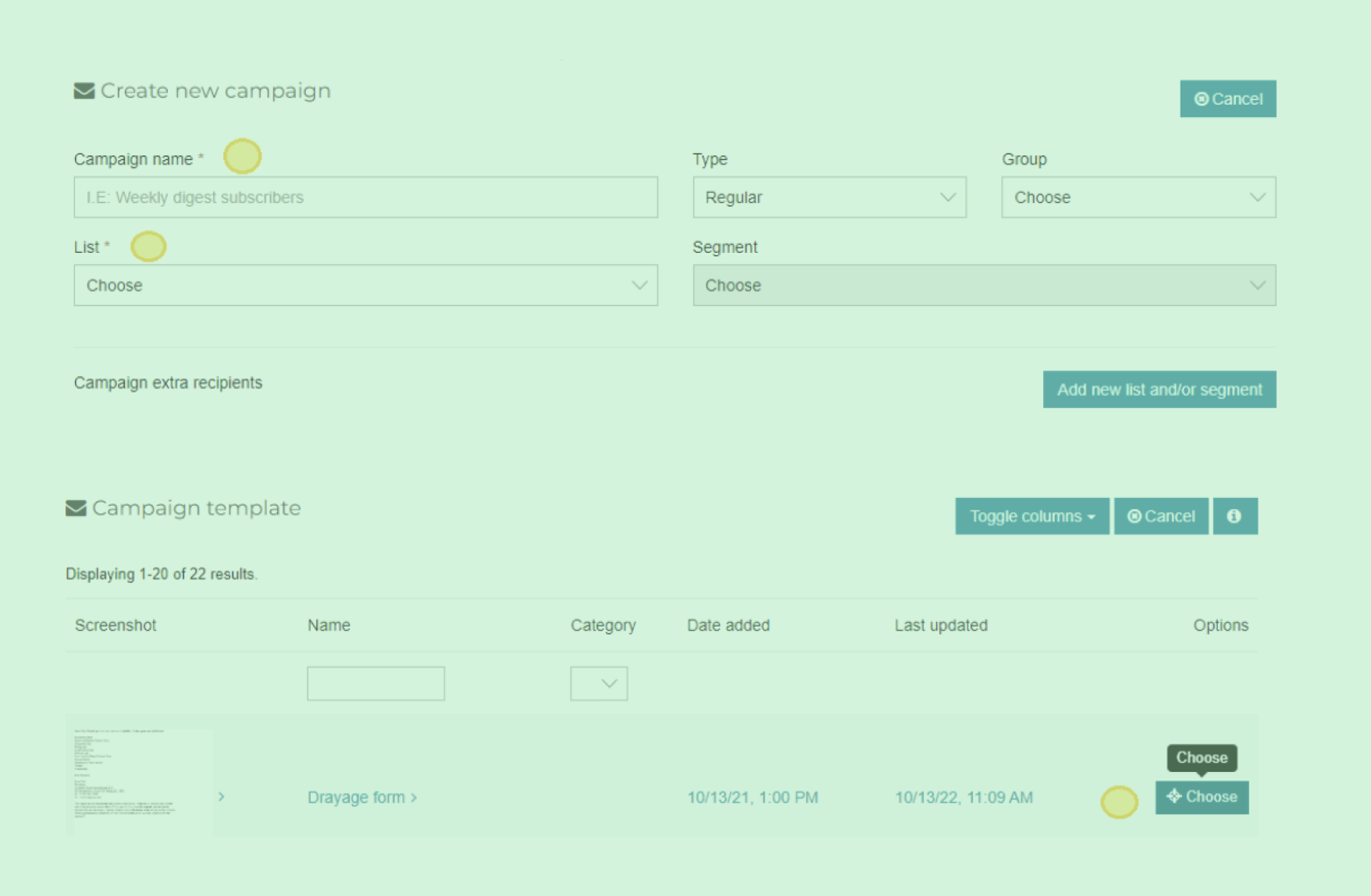Open the List dropdown
The image size is (1371, 896).
tap(365, 286)
